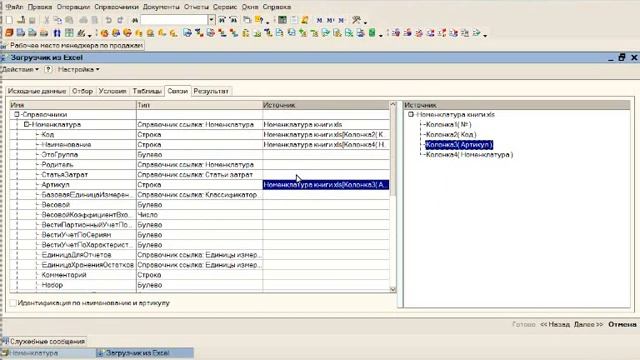This screenshot has height=360, width=640.
Task: Open the Файл menu
Action: [14, 7]
